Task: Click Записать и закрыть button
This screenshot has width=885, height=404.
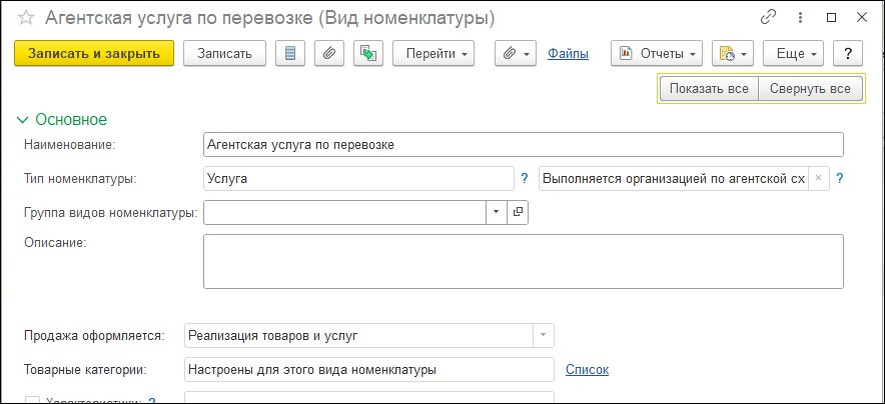Action: pos(94,54)
